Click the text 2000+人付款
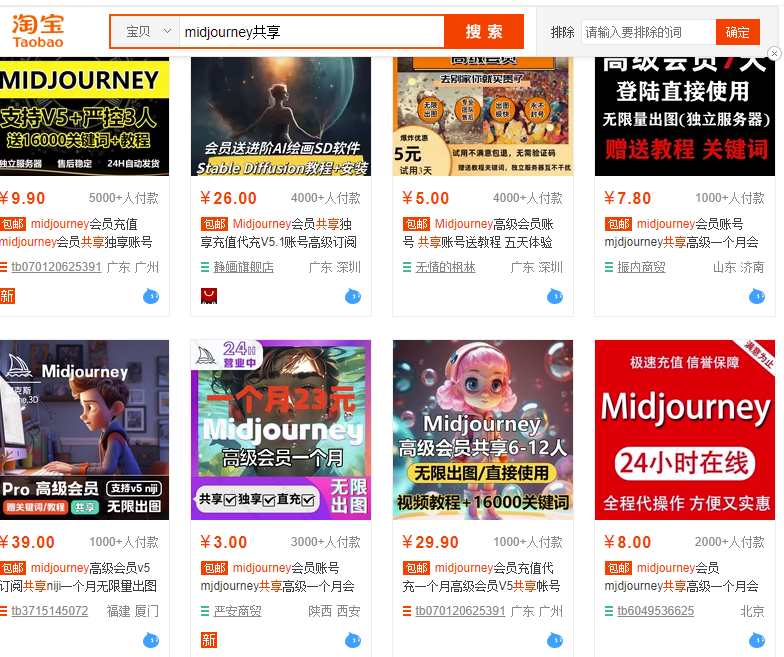Screen dimensions: 784x657 coord(730,542)
